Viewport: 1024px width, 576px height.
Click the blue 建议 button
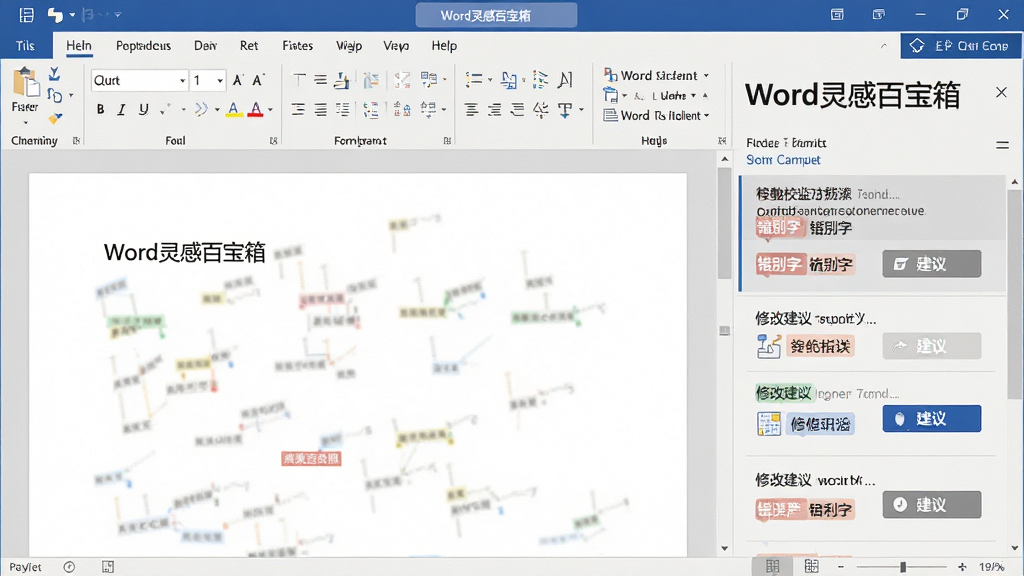point(932,419)
